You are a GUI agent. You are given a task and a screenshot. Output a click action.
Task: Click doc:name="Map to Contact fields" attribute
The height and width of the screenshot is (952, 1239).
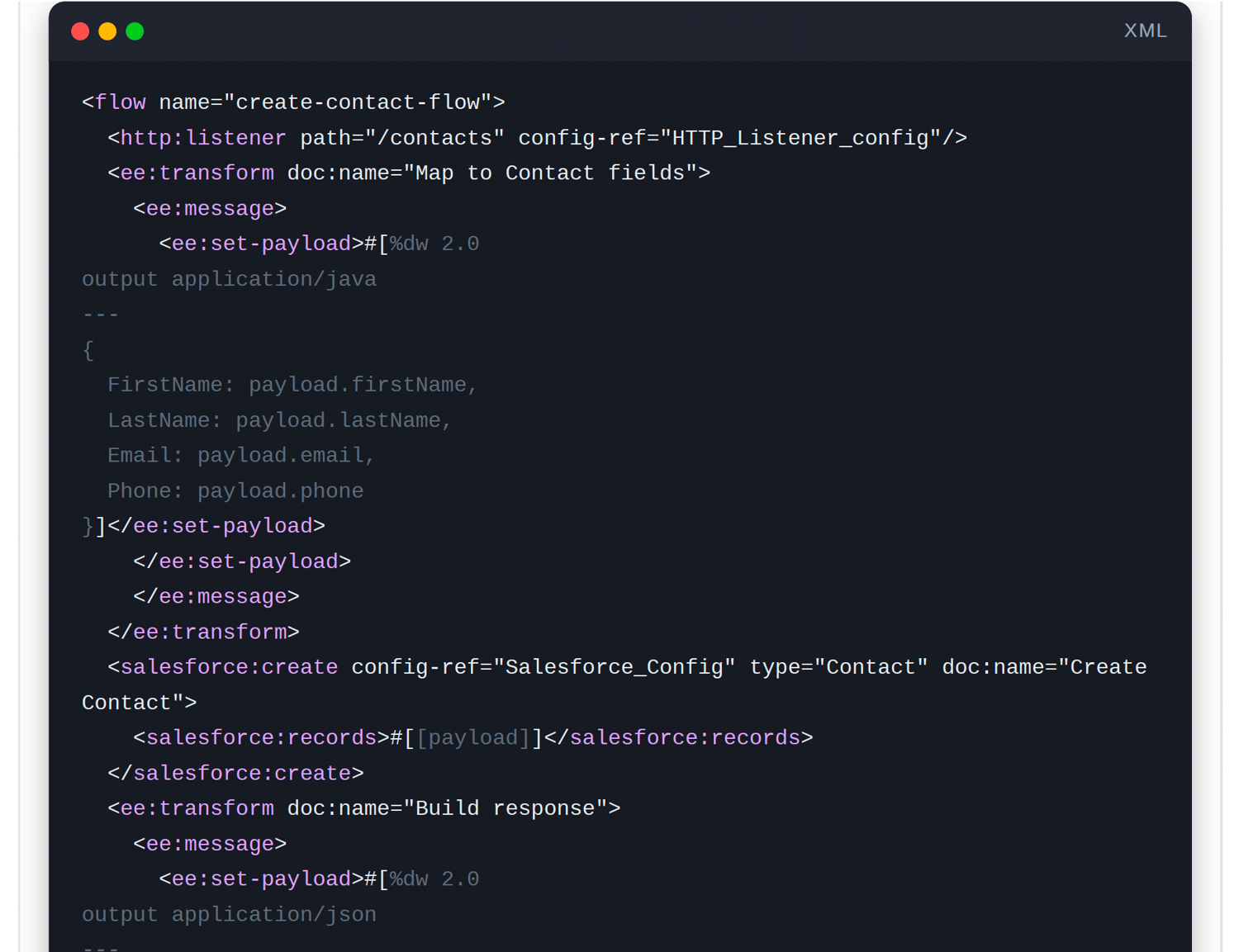click(x=492, y=173)
